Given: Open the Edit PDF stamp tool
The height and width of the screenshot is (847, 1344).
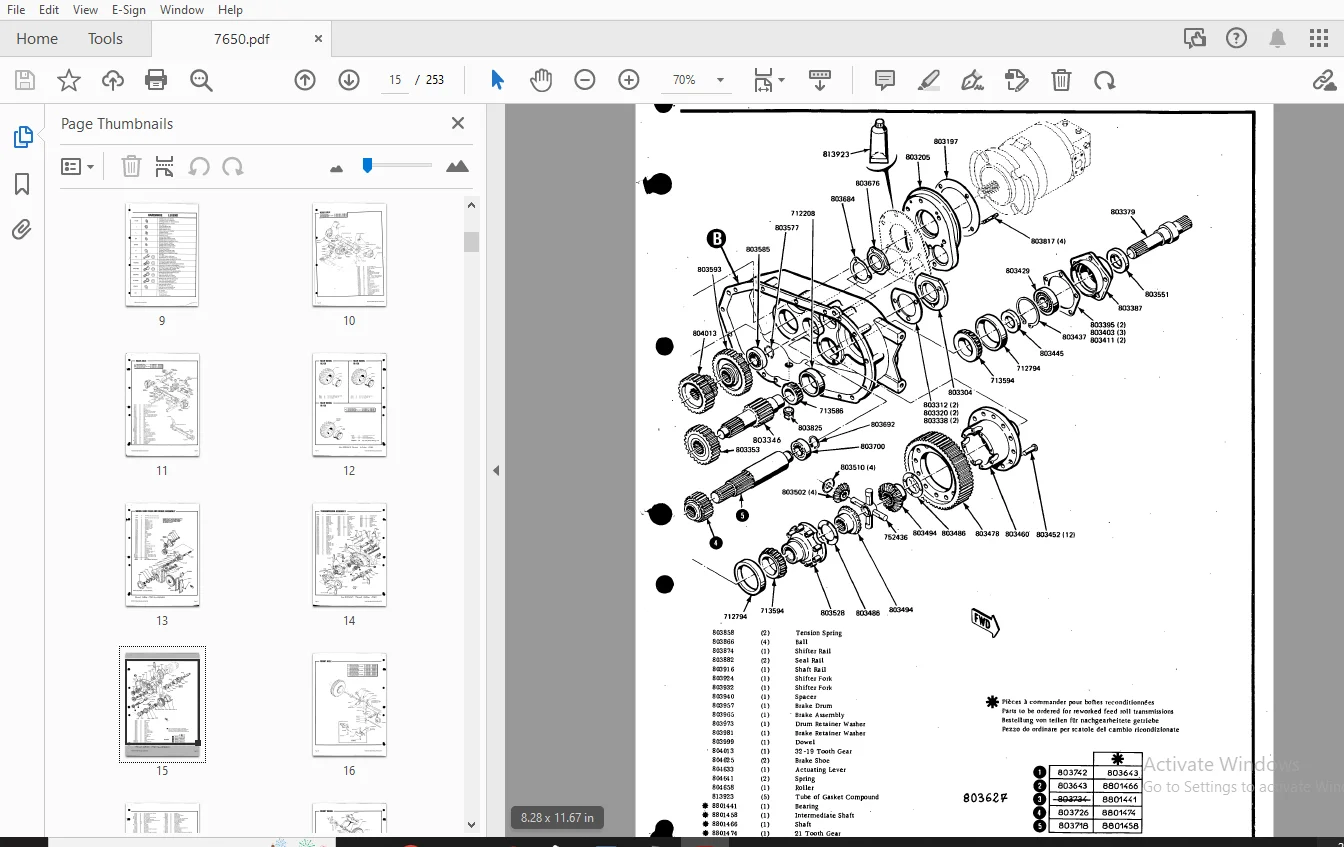Looking at the screenshot, I should tap(1017, 80).
